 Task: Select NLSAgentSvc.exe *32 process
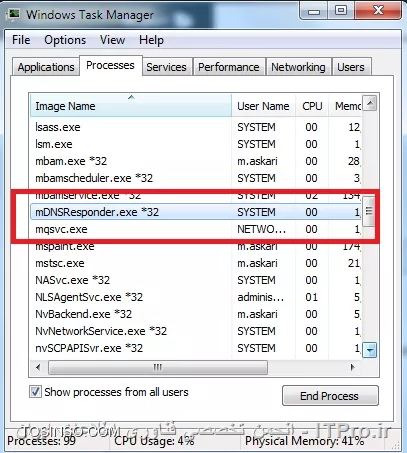click(196, 297)
